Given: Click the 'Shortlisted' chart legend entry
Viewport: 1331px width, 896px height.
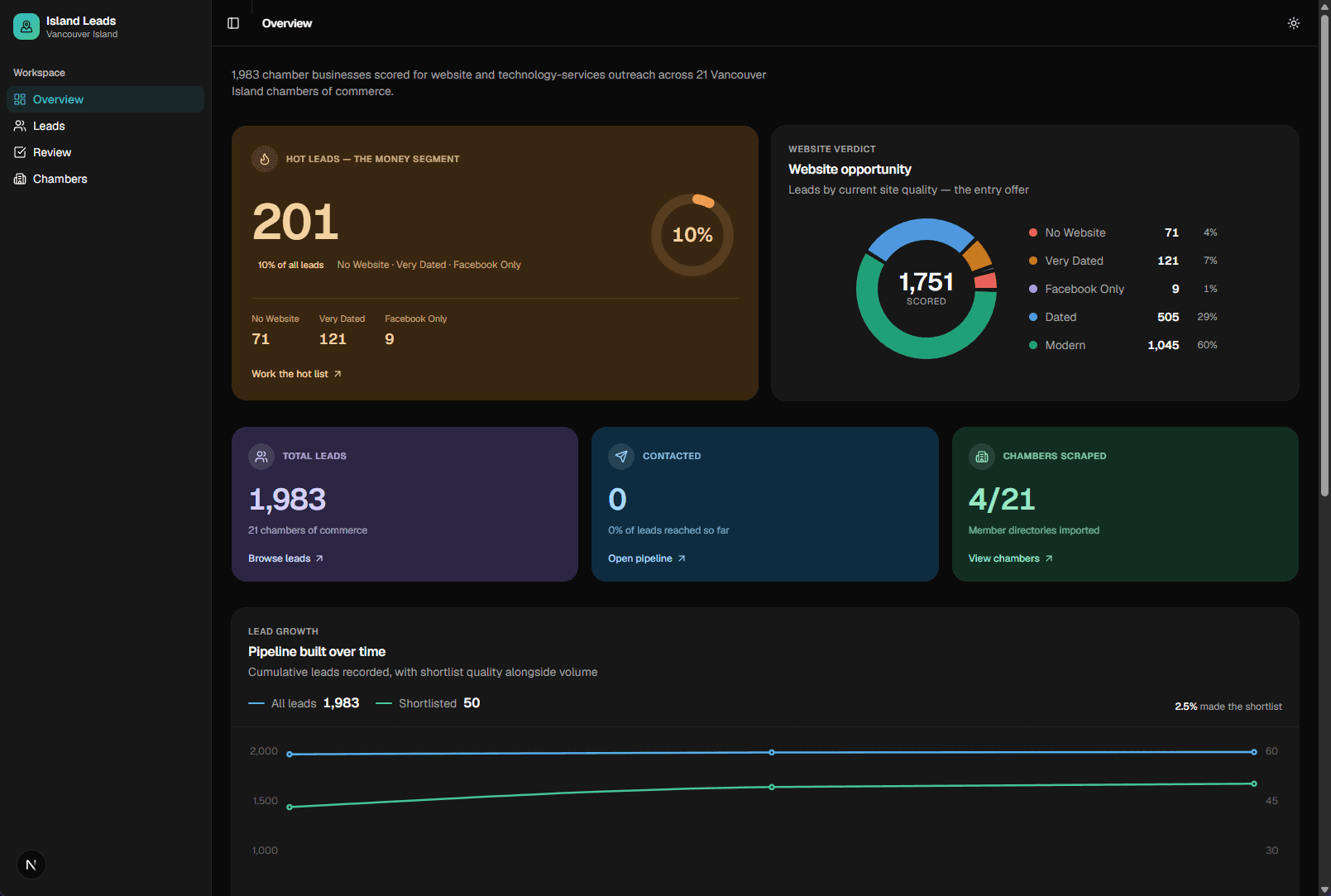Looking at the screenshot, I should click(x=428, y=703).
